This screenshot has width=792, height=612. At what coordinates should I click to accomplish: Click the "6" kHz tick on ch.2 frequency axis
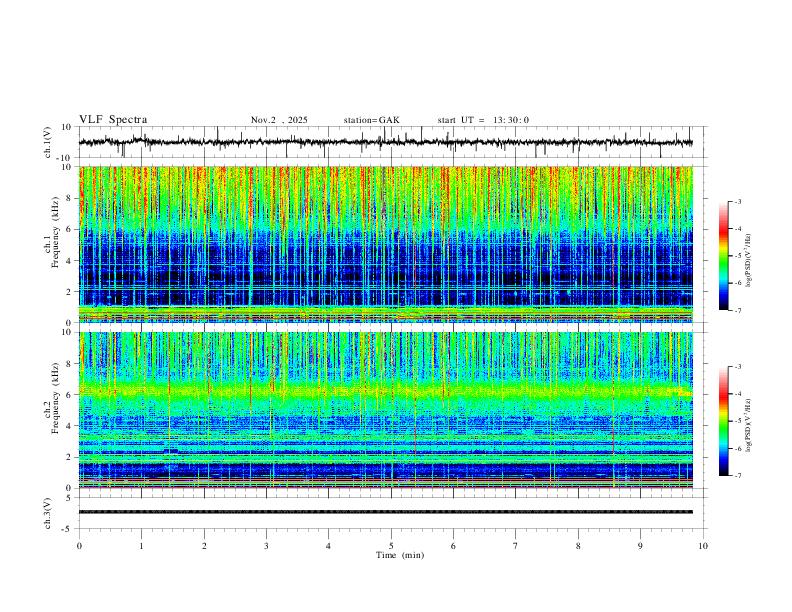pos(70,395)
